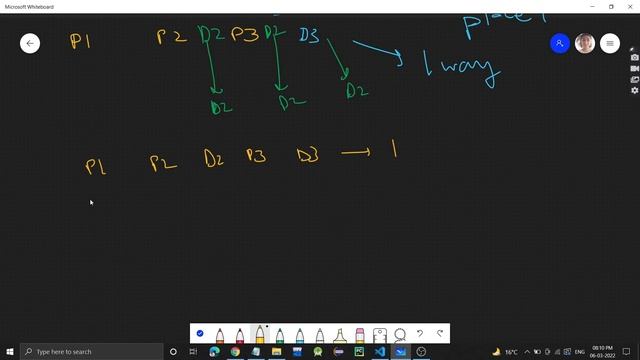Viewport: 640px width, 360px height.
Task: Select the lasso select tool
Action: tap(400, 335)
